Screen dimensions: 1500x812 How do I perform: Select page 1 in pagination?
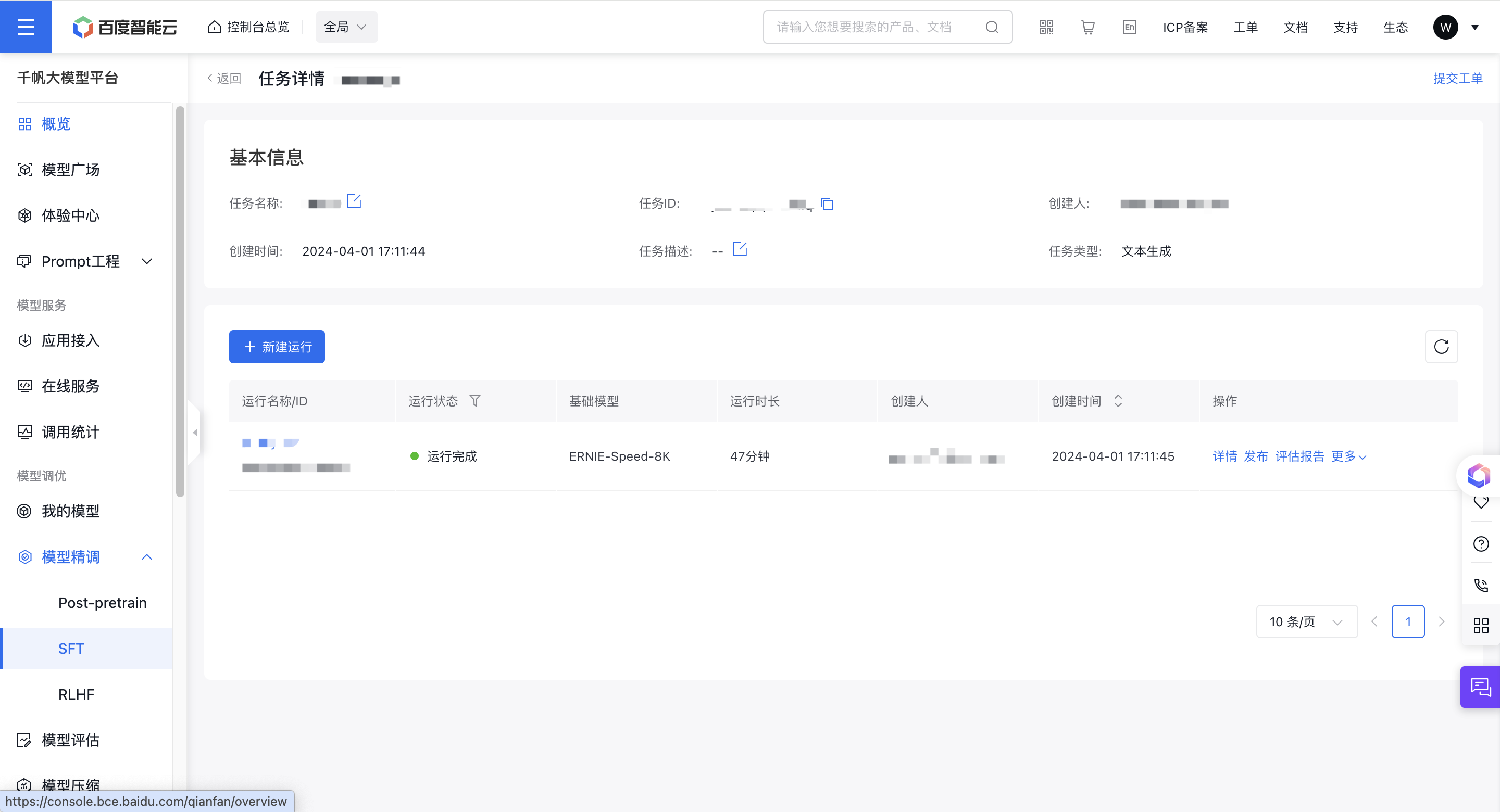1408,621
